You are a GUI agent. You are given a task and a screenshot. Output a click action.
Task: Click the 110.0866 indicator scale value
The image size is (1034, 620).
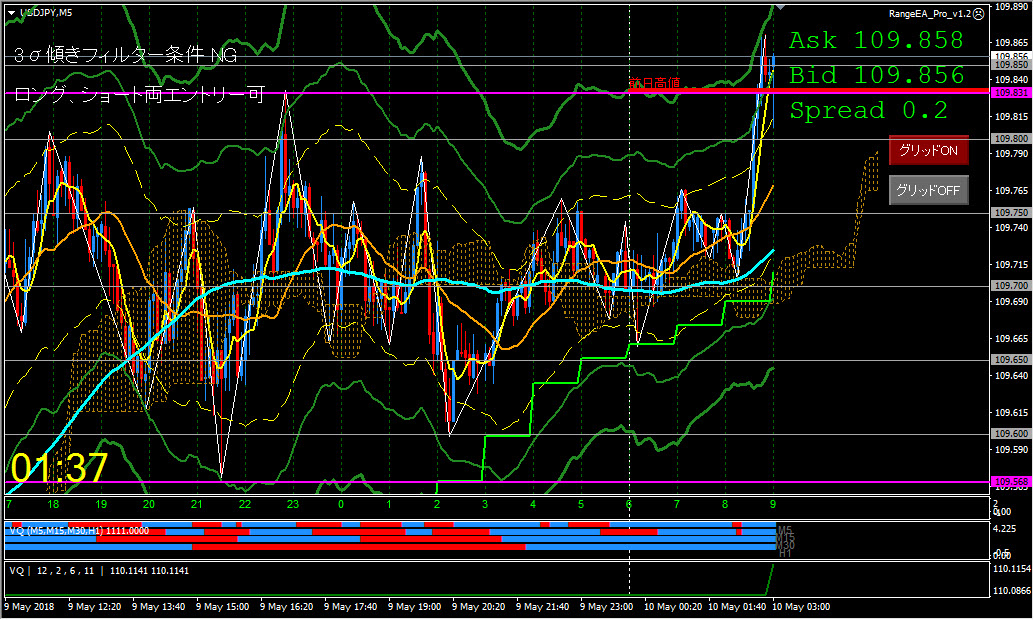(x=1012, y=591)
